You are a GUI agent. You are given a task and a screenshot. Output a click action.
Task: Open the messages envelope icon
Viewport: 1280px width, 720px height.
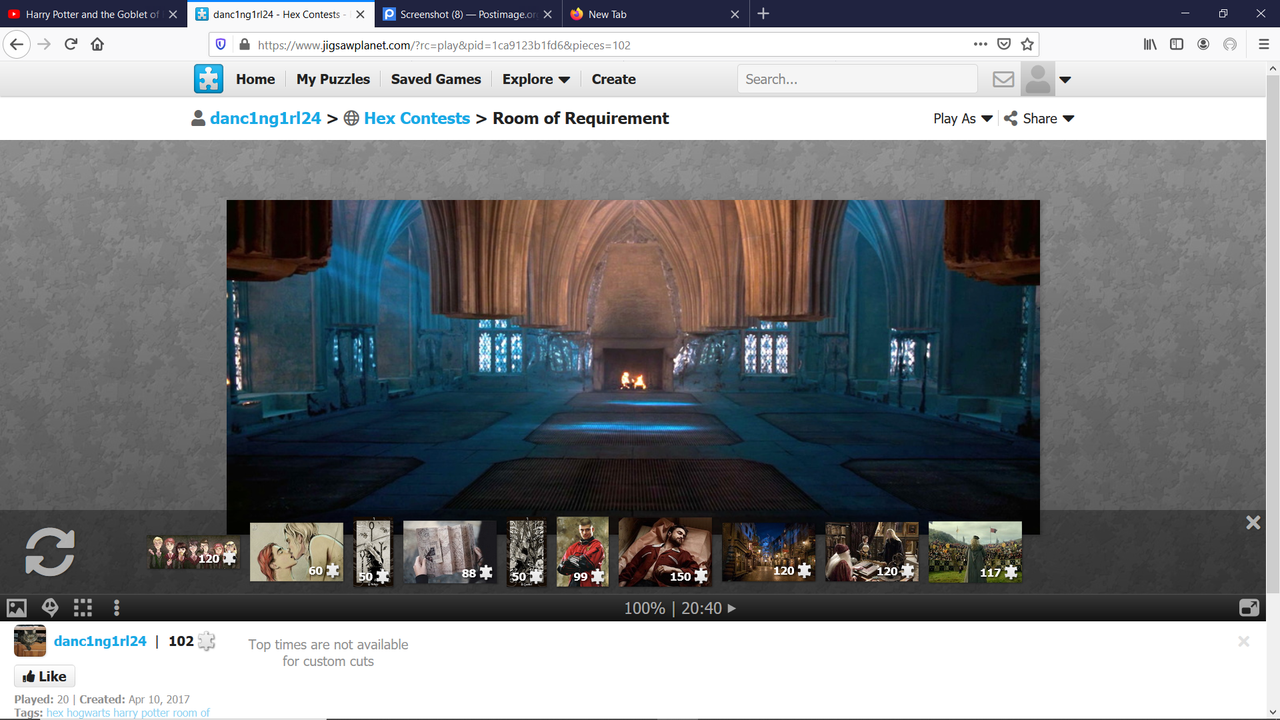pos(1003,79)
